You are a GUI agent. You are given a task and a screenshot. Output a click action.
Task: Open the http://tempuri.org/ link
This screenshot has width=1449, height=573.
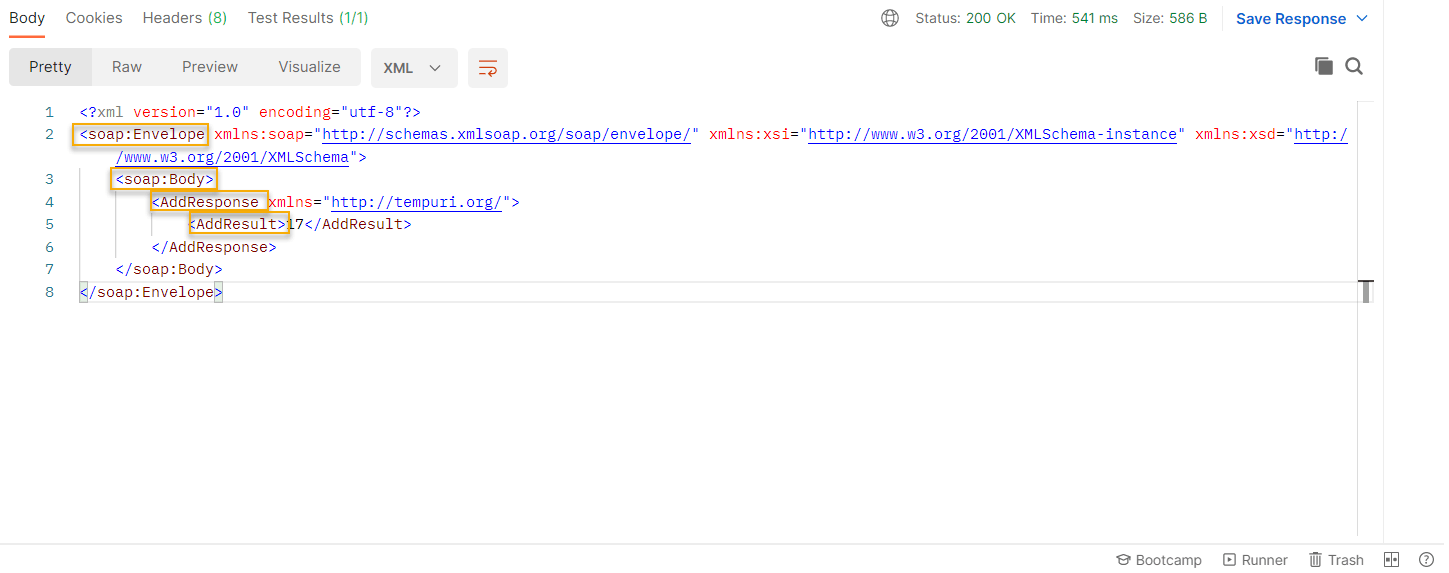tap(417, 202)
